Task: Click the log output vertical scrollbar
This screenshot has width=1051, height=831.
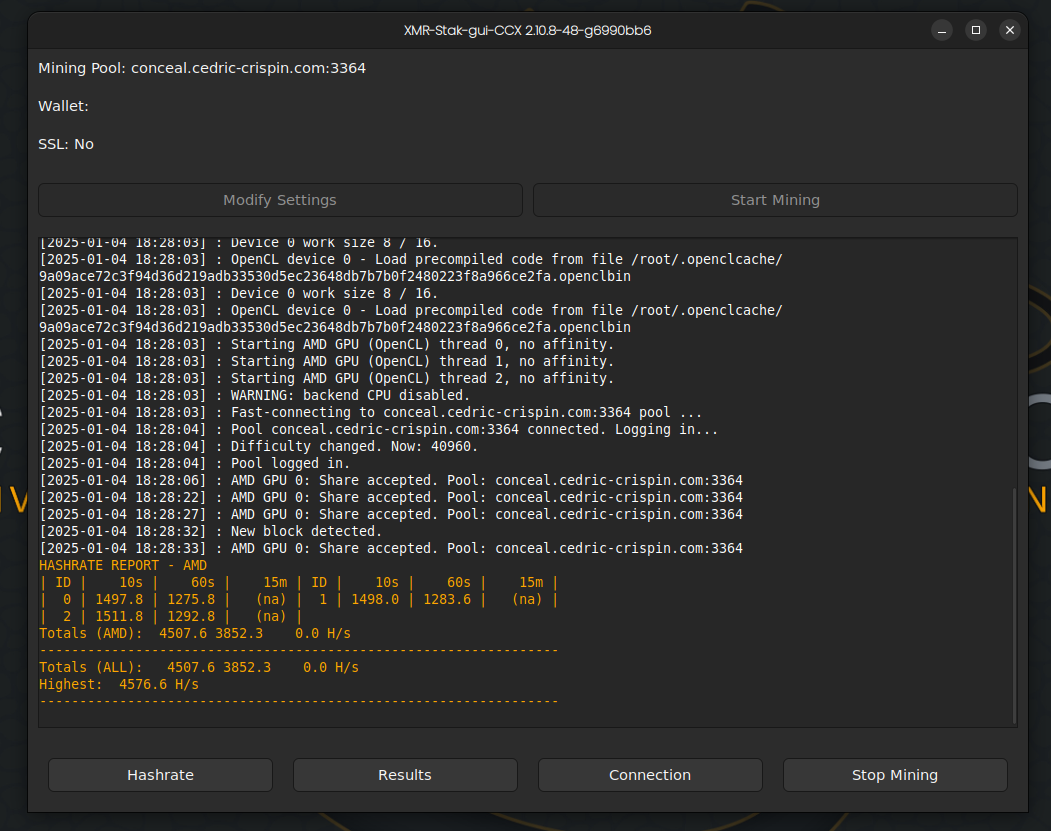Action: point(1014,605)
